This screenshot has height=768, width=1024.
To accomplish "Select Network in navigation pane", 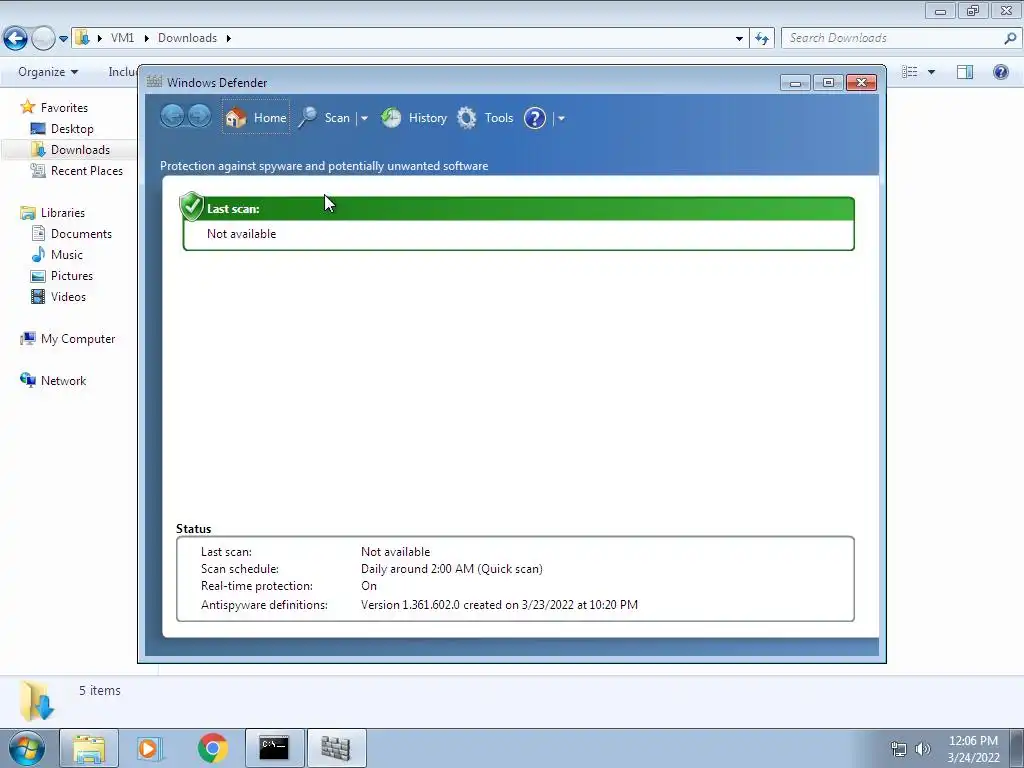I will [63, 381].
